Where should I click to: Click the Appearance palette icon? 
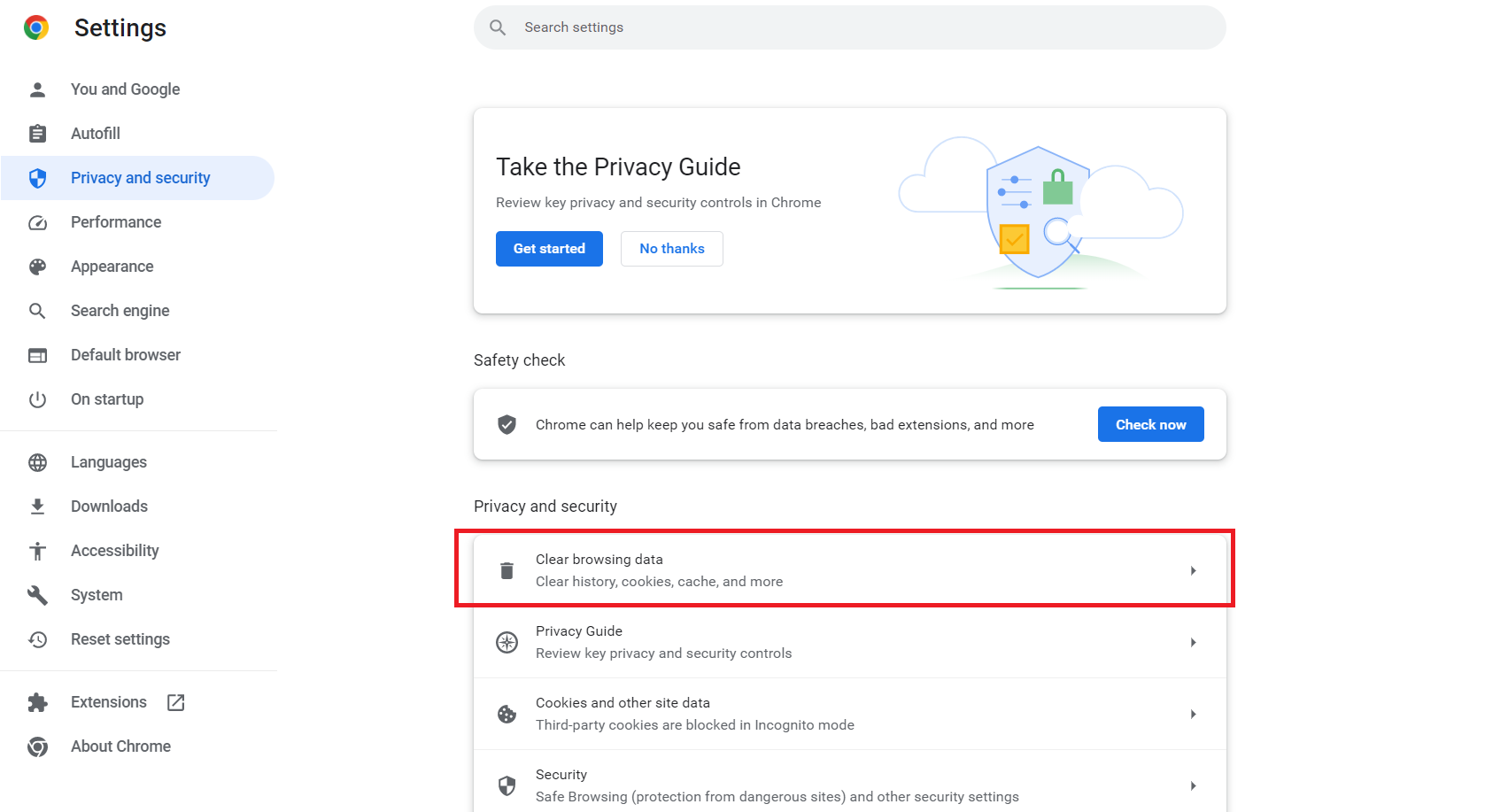coord(37,267)
